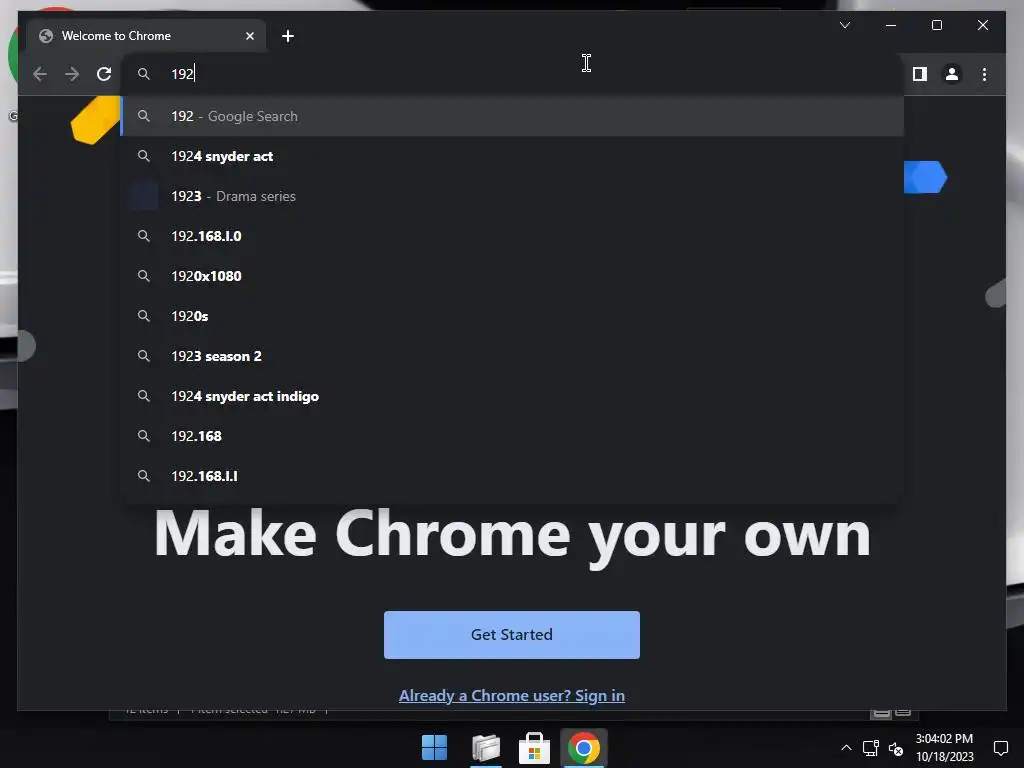Click the 1923 drama series thumbnail

144,196
